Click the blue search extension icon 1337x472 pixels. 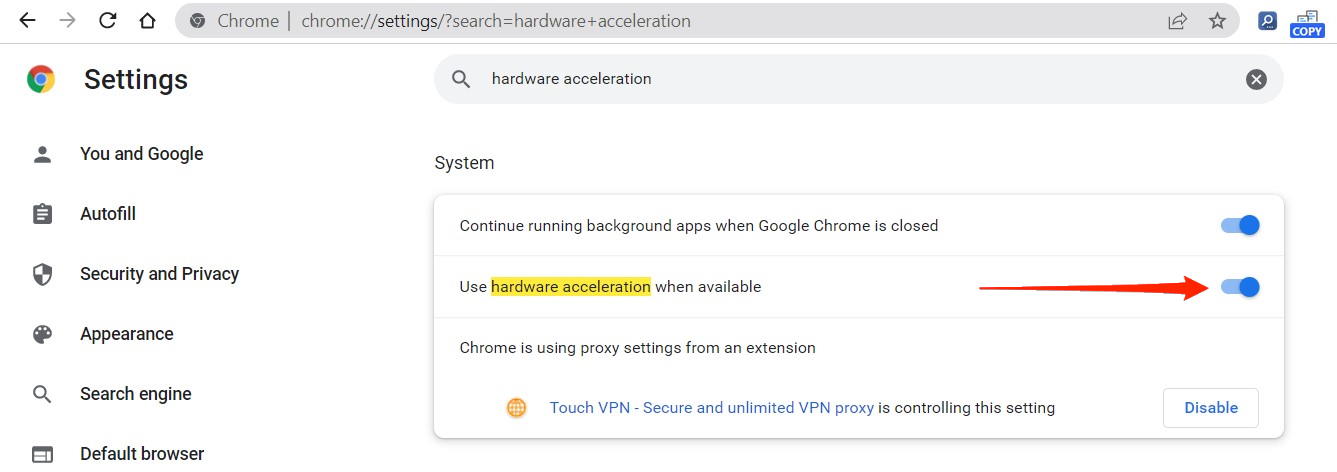point(1267,20)
